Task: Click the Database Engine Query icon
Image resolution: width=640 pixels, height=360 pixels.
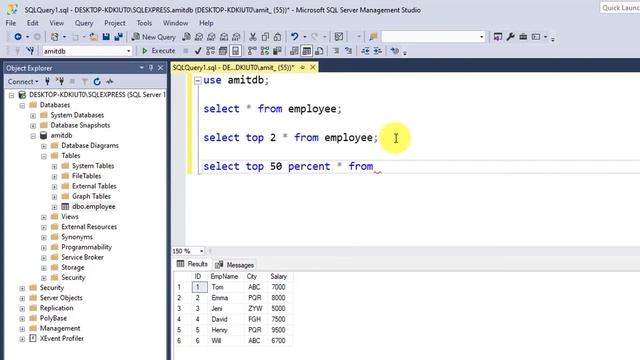Action: pos(186,37)
